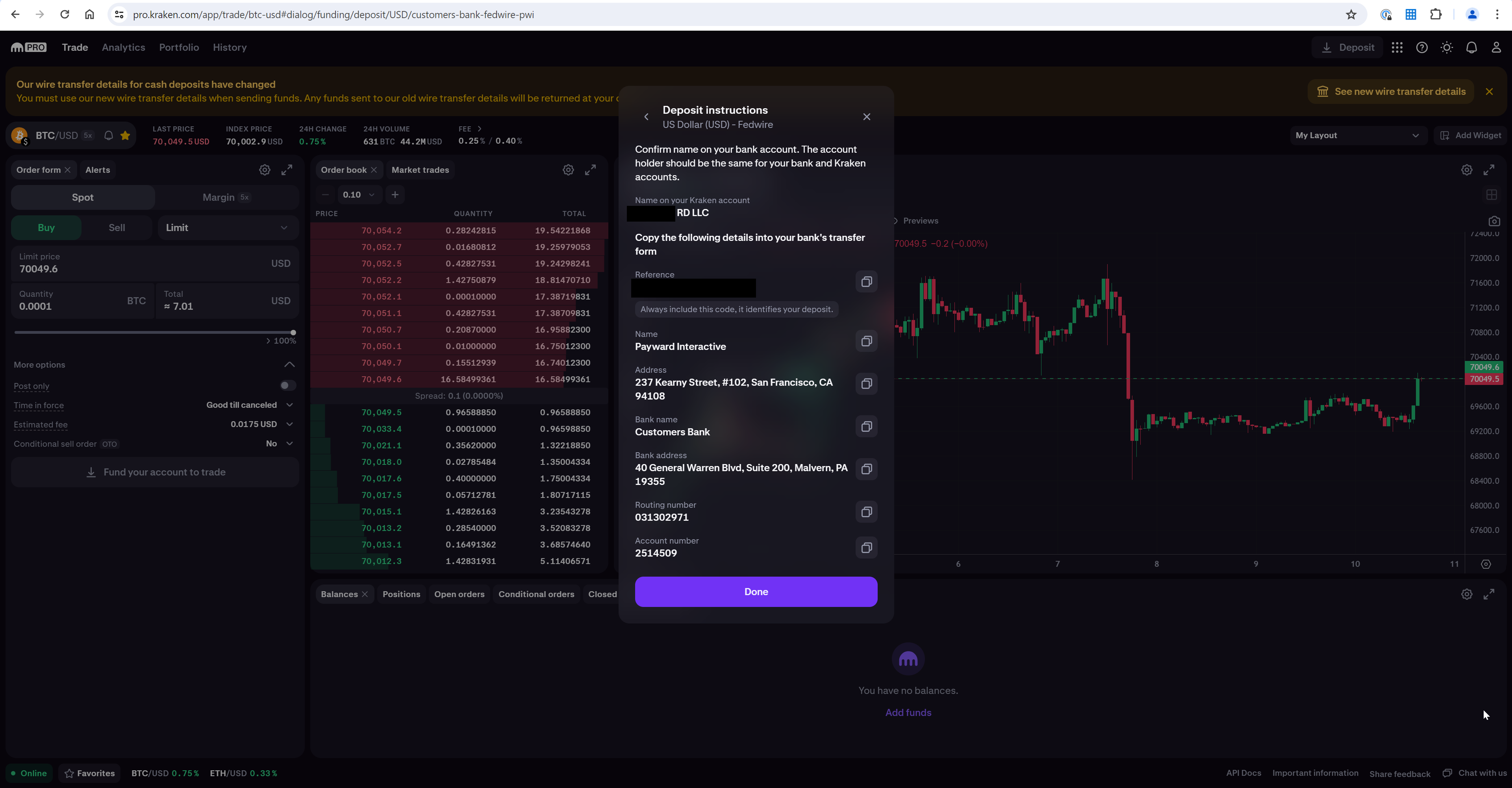Click the Add funds link

tap(908, 712)
